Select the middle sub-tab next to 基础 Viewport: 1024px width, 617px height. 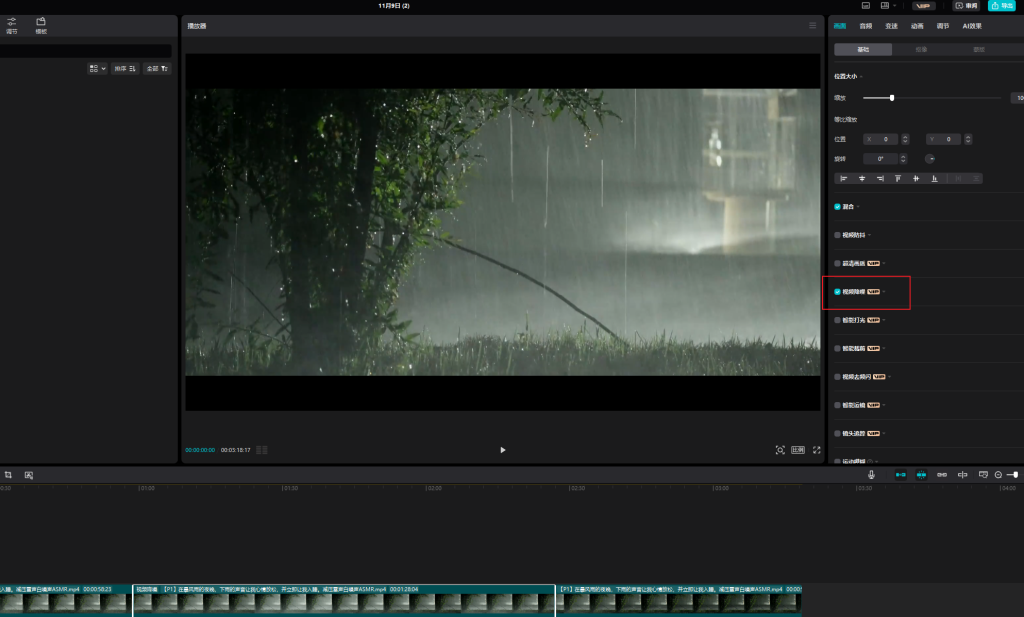[x=921, y=50]
